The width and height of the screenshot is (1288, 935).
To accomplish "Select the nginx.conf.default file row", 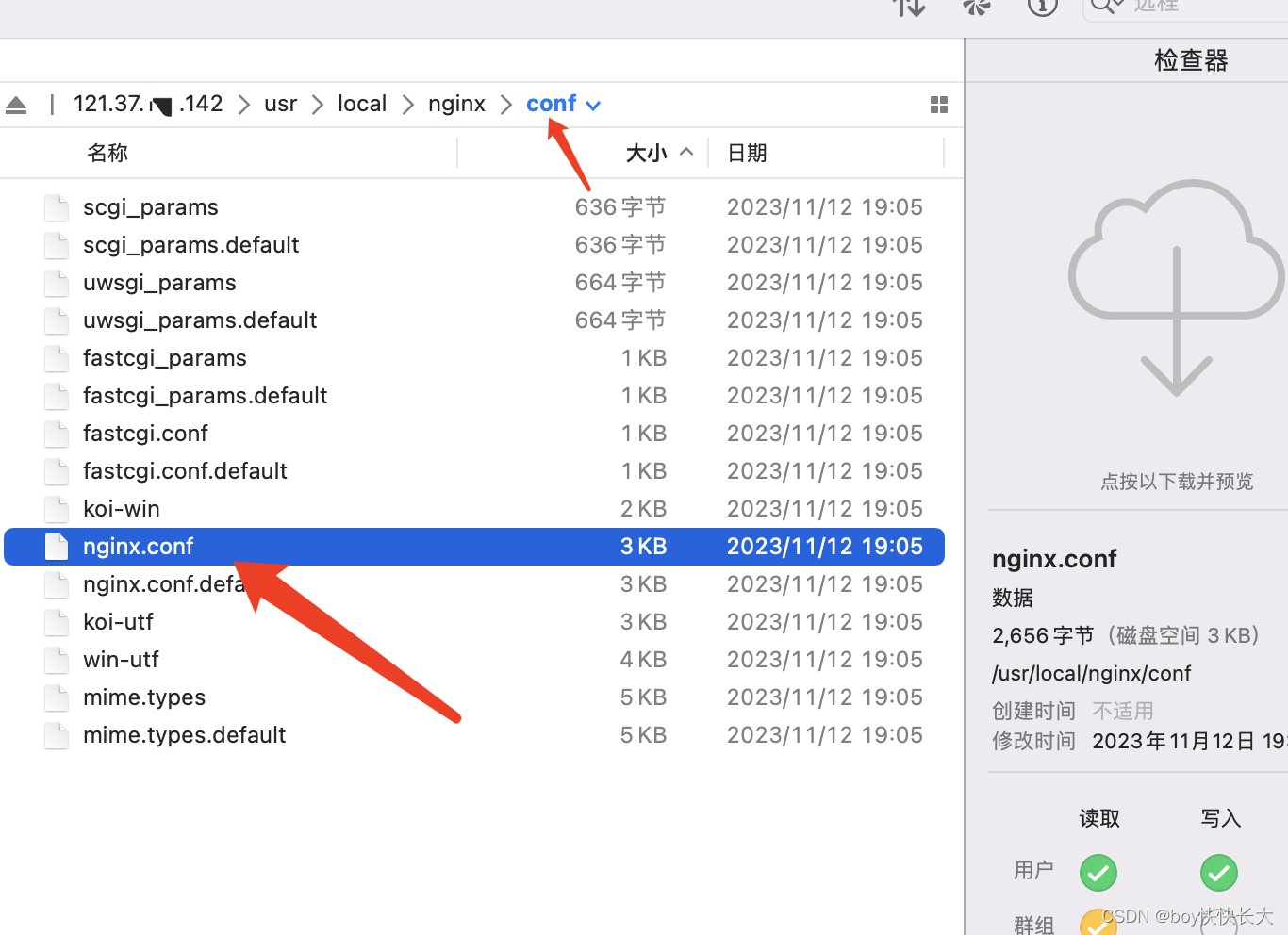I will (x=474, y=584).
